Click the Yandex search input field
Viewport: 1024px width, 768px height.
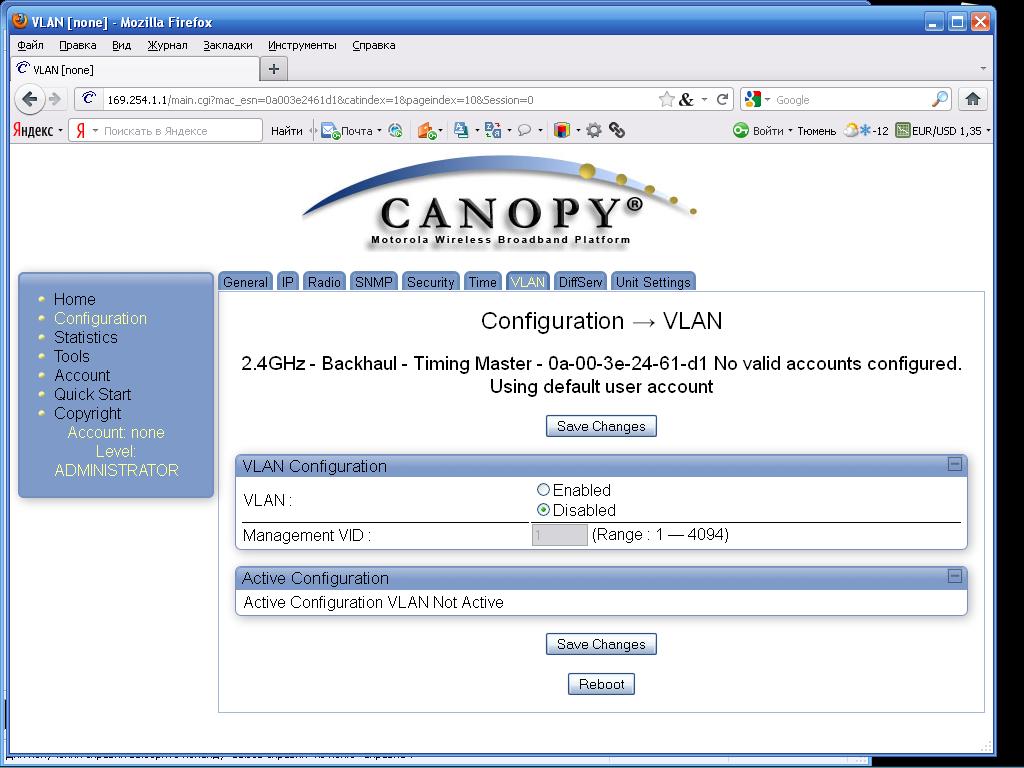pyautogui.click(x=166, y=131)
